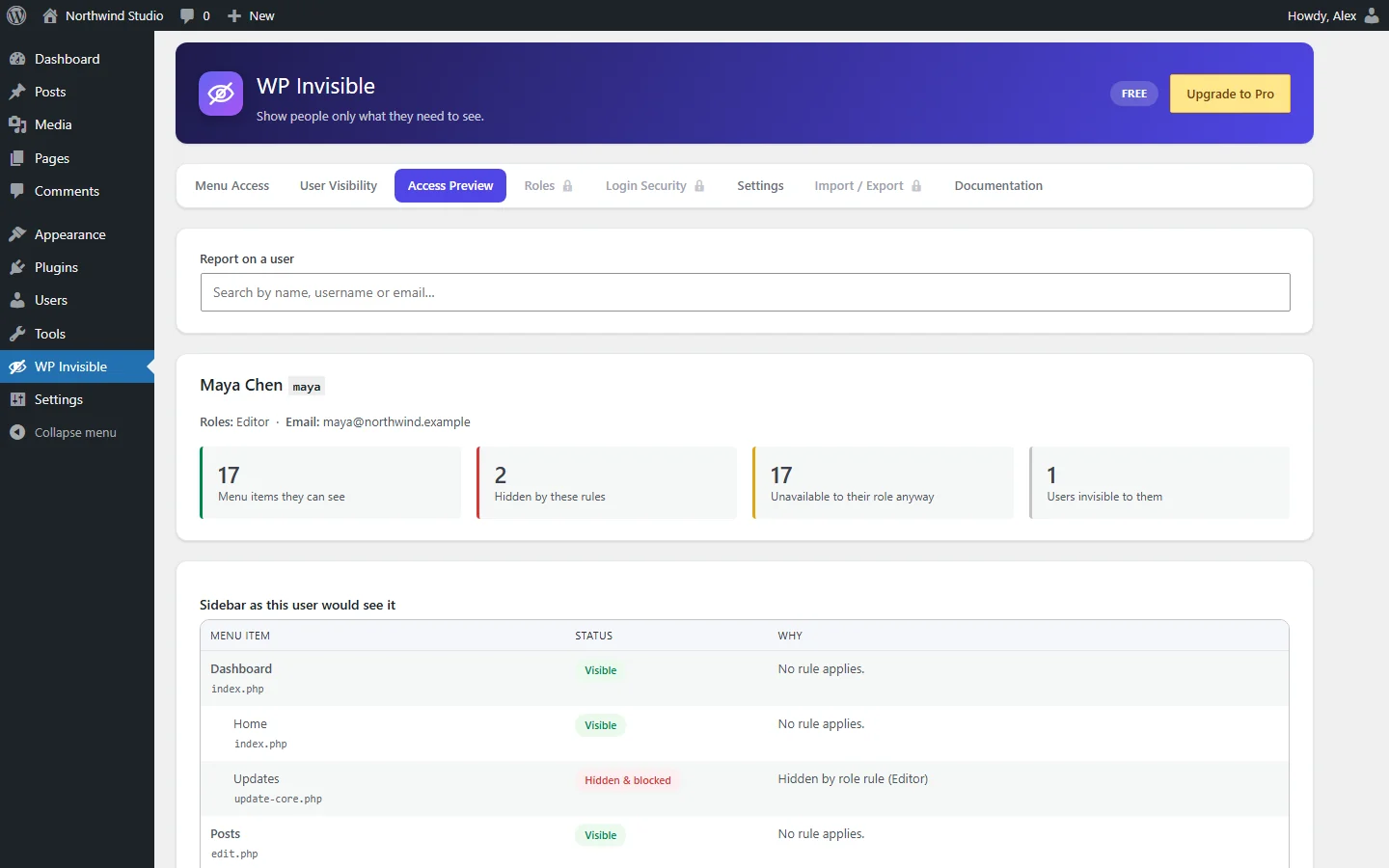Click the Appearance brush icon
This screenshot has height=868, width=1389.
tap(17, 234)
